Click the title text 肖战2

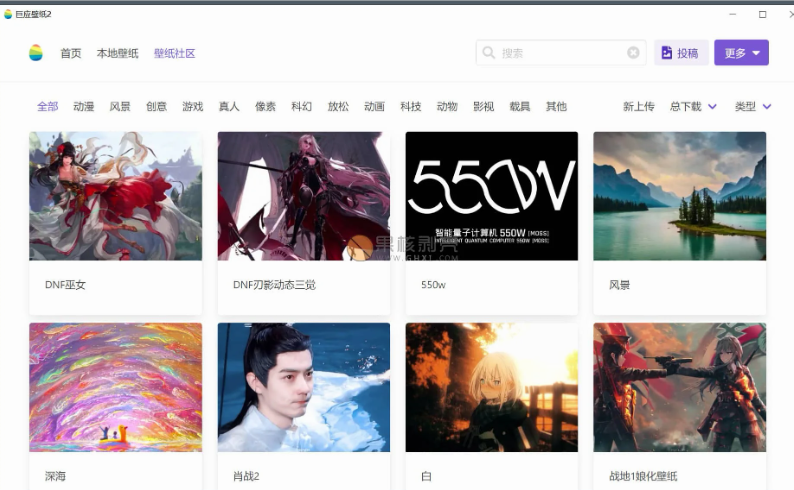coord(246,476)
